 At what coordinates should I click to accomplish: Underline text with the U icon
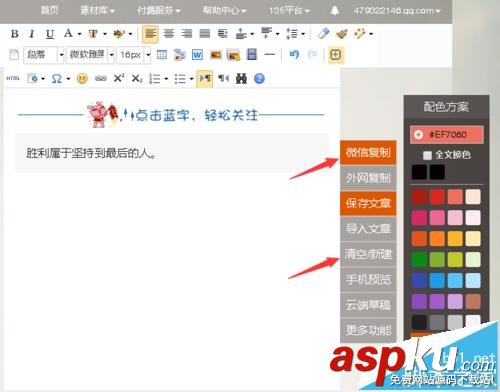(x=50, y=34)
